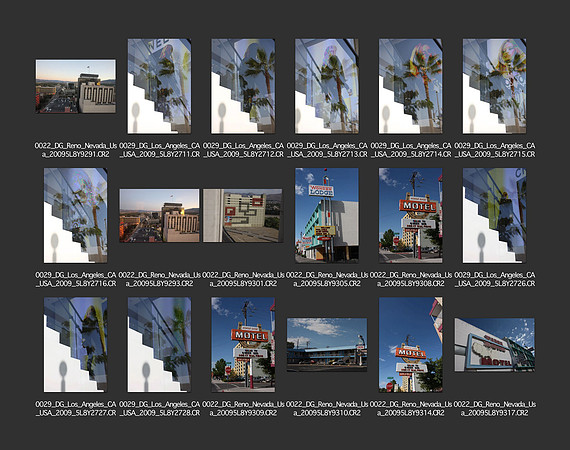Viewport: 570px width, 450px height.
Task: Click filename text ending 5L8Y9317.CR2
Action: 494,408
